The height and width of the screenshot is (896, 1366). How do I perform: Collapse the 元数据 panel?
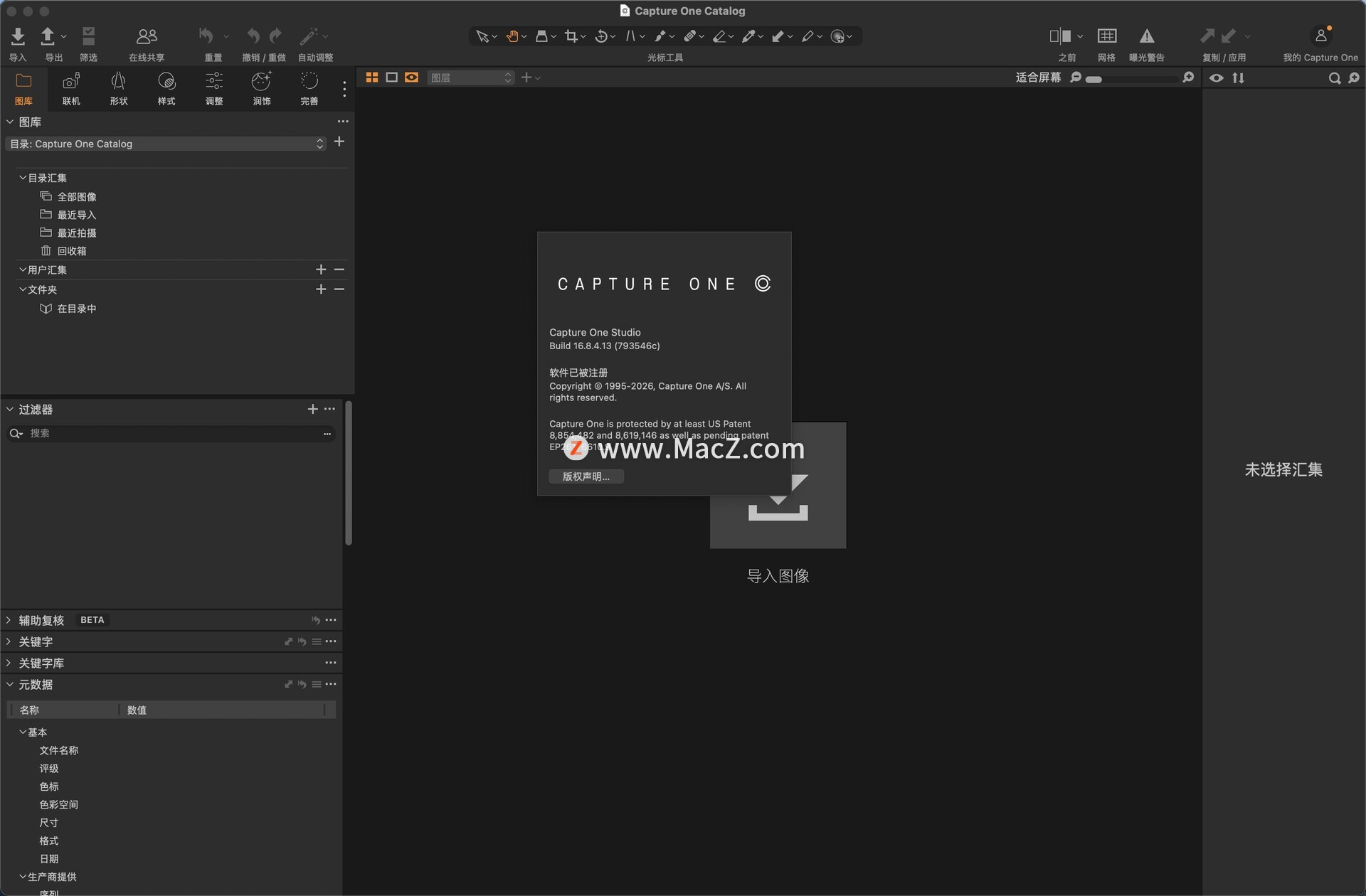9,684
